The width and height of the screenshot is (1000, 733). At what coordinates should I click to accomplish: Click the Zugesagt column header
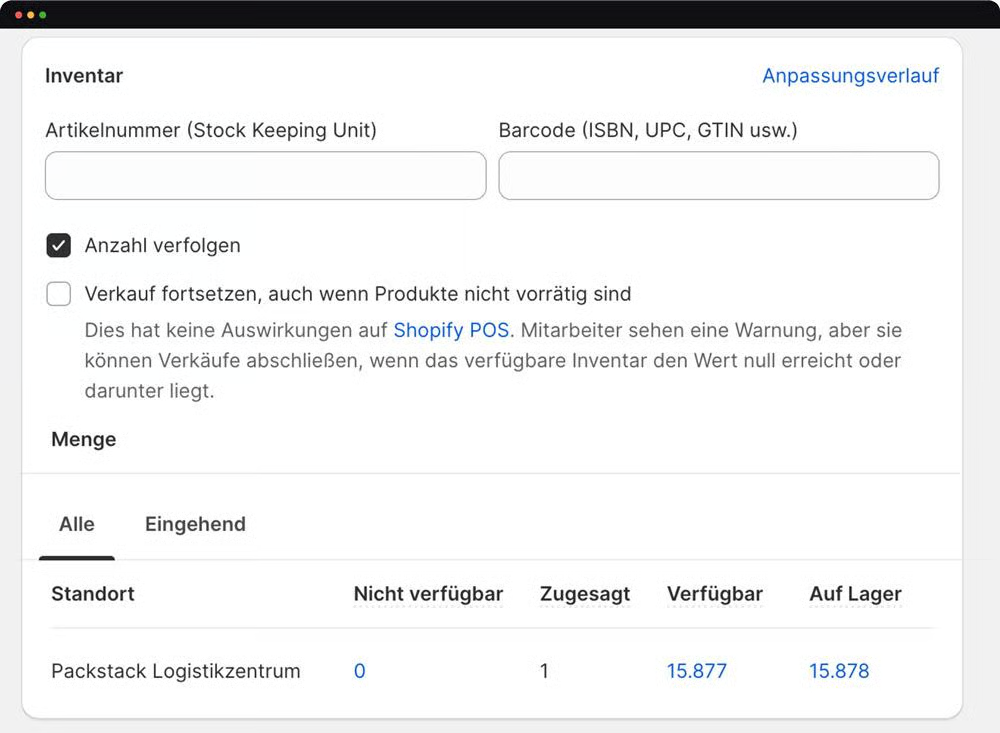pos(585,594)
